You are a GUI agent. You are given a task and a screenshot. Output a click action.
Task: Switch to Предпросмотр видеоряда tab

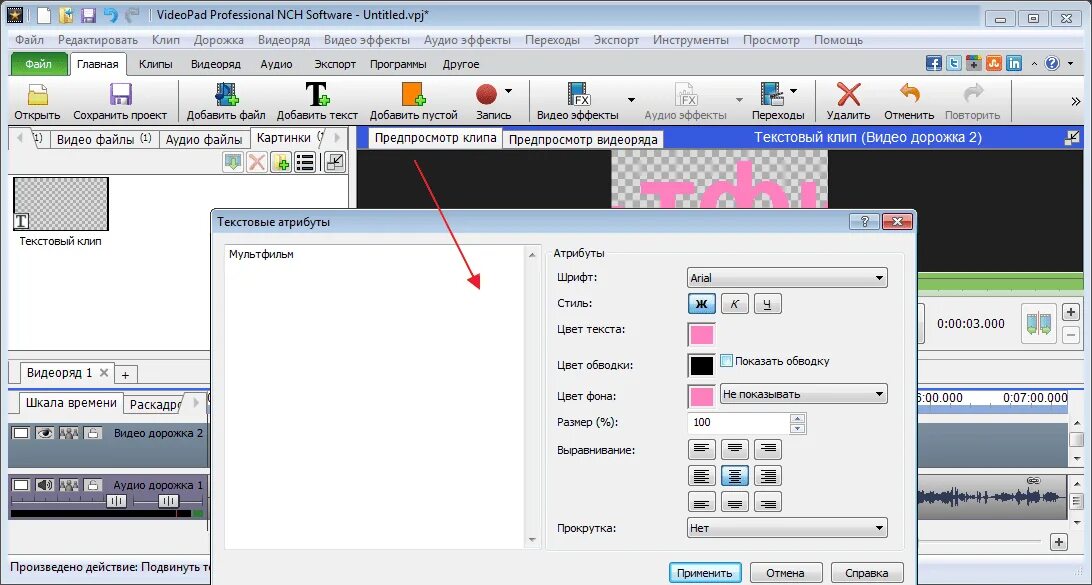click(x=583, y=139)
